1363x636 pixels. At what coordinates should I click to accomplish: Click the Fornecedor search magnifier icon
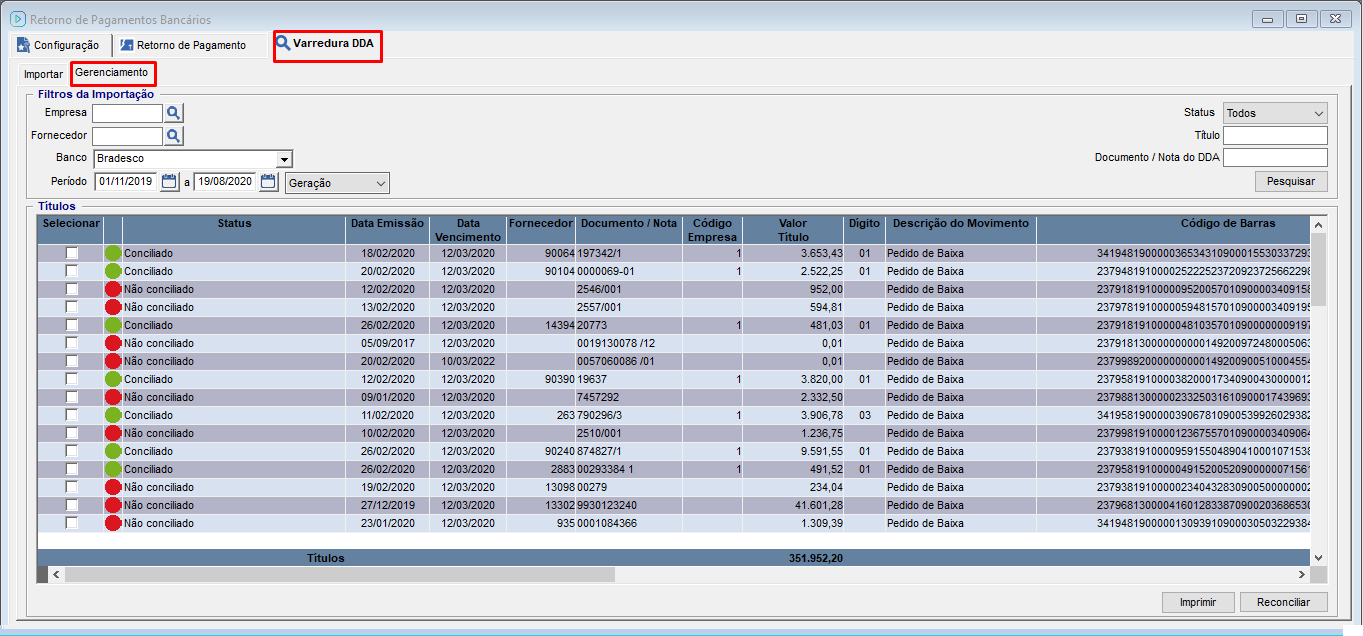(174, 136)
